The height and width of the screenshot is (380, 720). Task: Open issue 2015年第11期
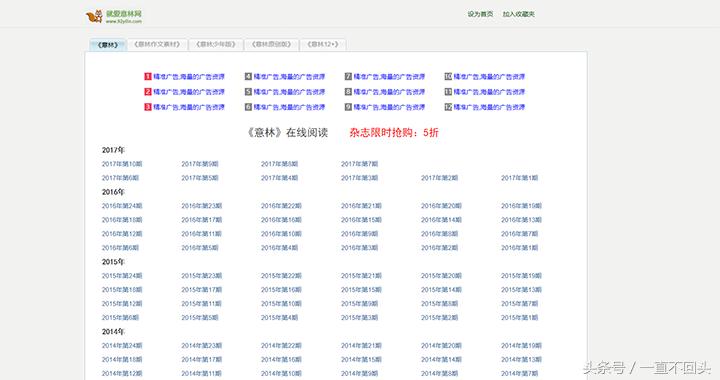pos(202,303)
